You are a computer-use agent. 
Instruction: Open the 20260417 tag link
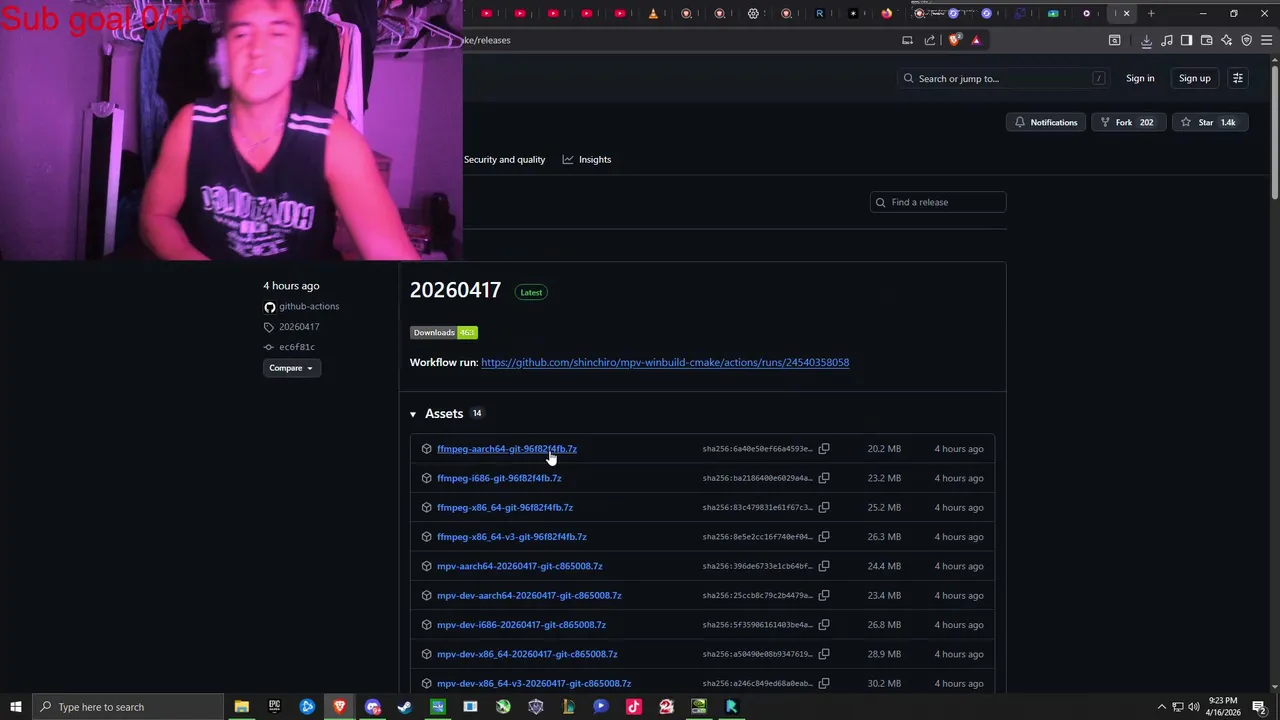pos(299,327)
